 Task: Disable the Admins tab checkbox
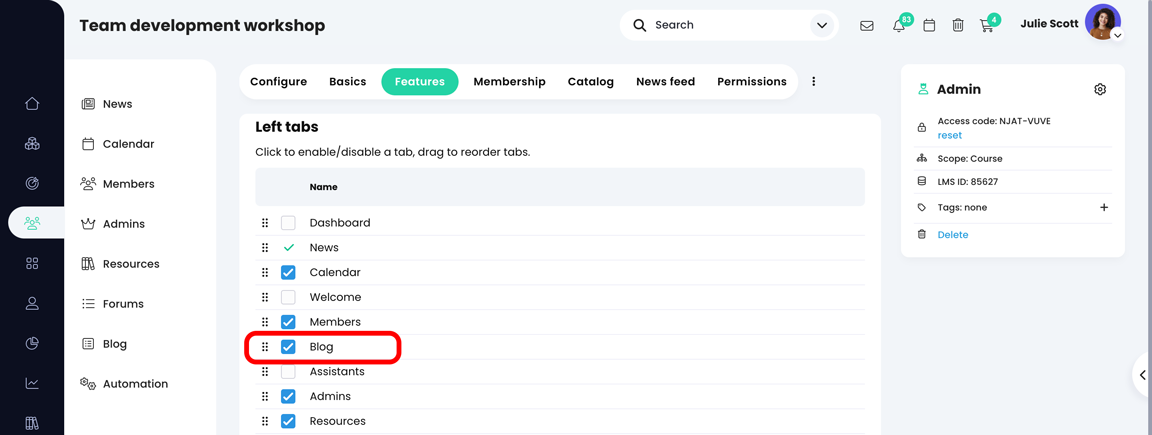point(288,397)
